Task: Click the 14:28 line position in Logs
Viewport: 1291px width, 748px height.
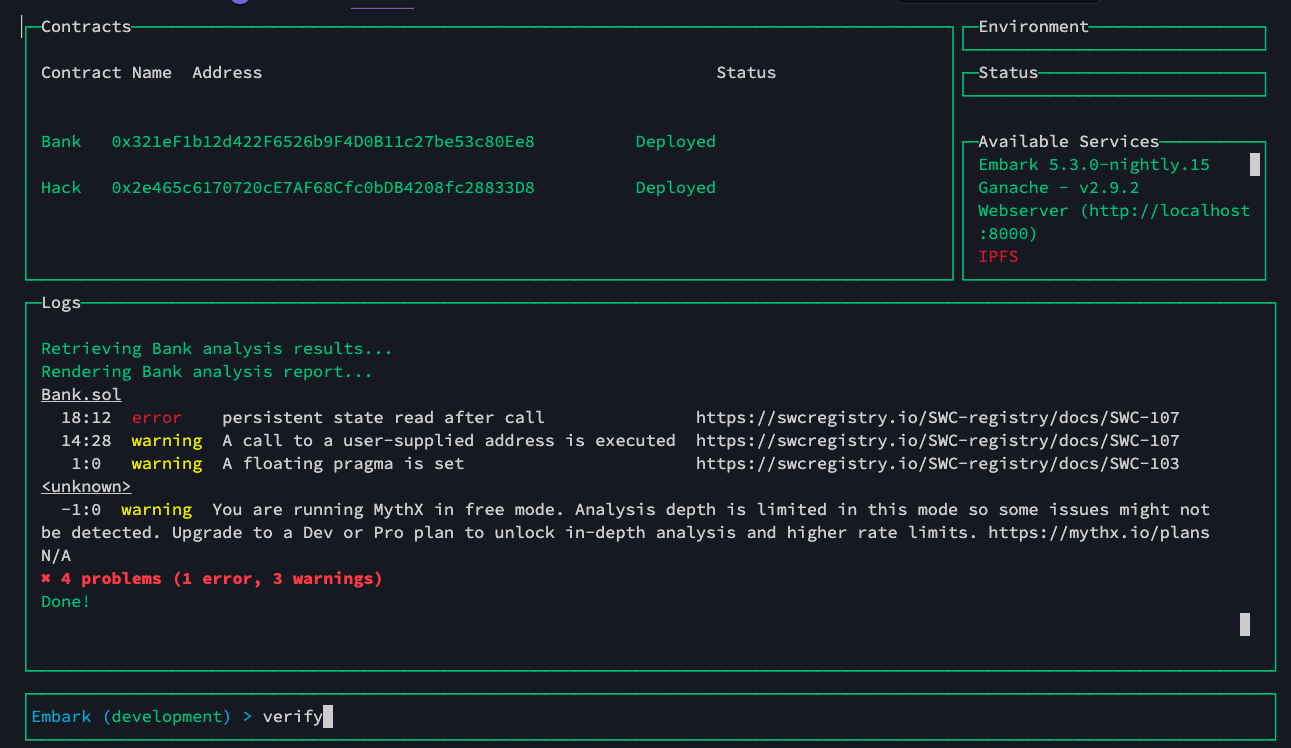Action: pyautogui.click(x=86, y=440)
